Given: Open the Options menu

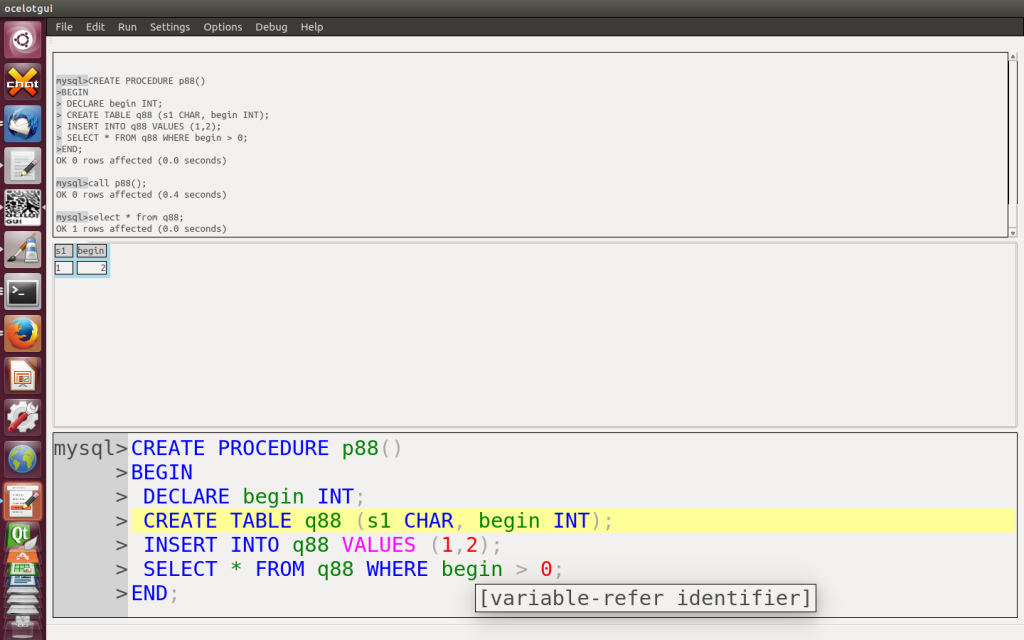Looking at the screenshot, I should coord(223,27).
